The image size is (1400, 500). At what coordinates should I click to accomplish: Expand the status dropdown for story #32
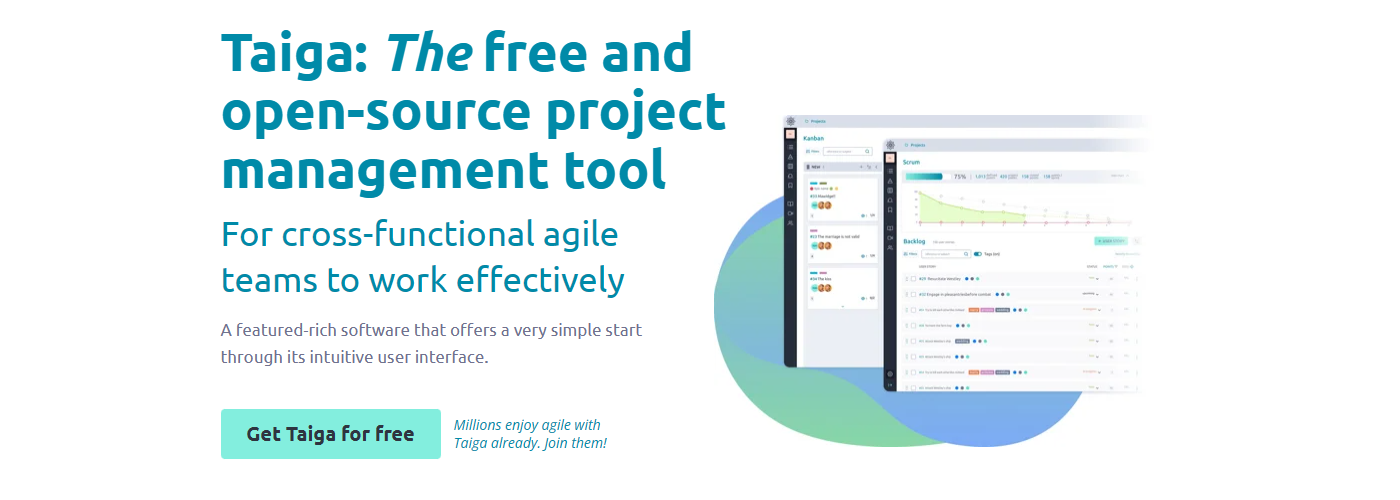[x=1090, y=294]
